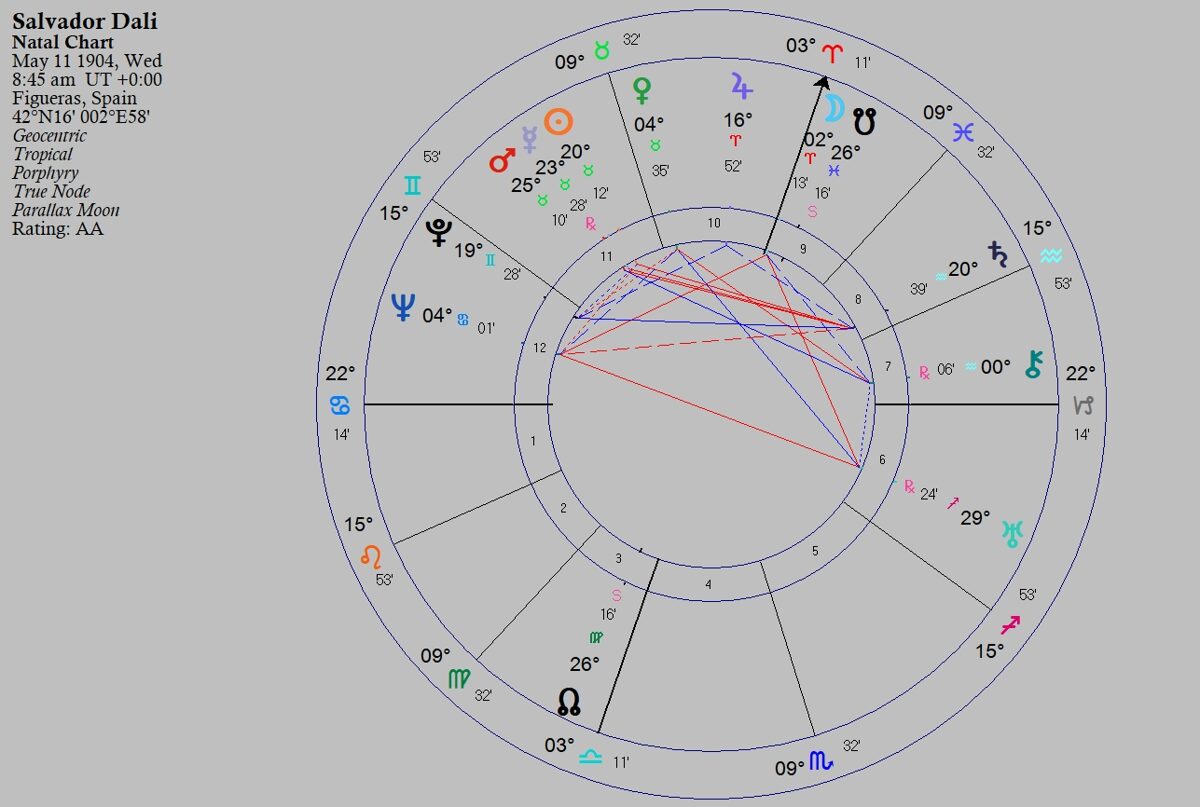Click the teal Chiron key glyph
This screenshot has width=1200, height=807.
1034,365
